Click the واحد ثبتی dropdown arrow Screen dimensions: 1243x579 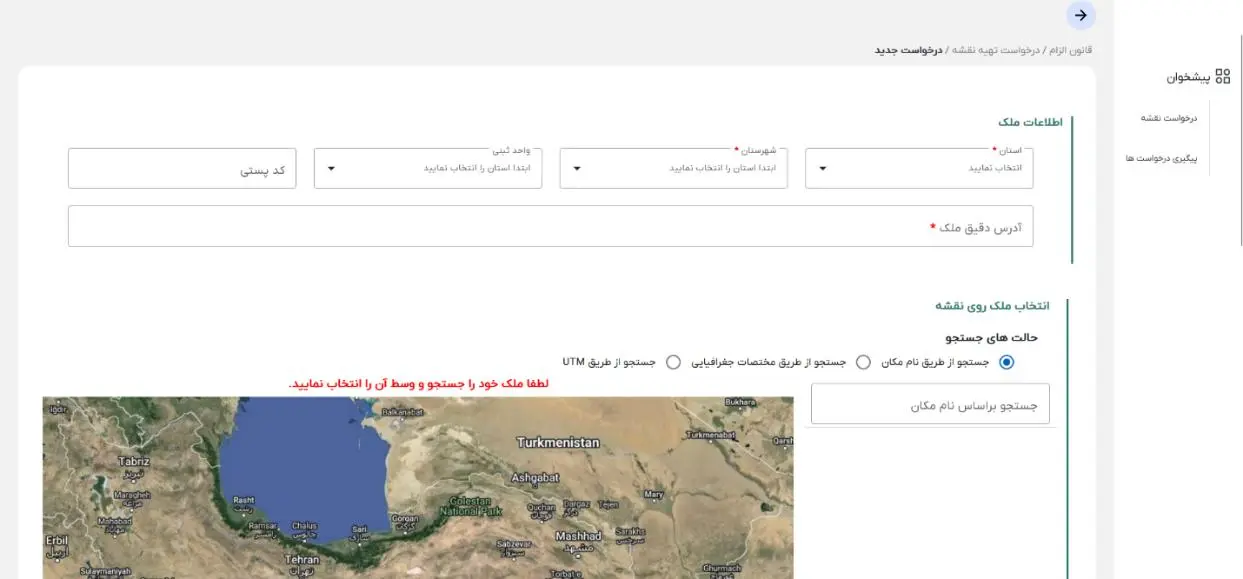click(x=331, y=168)
